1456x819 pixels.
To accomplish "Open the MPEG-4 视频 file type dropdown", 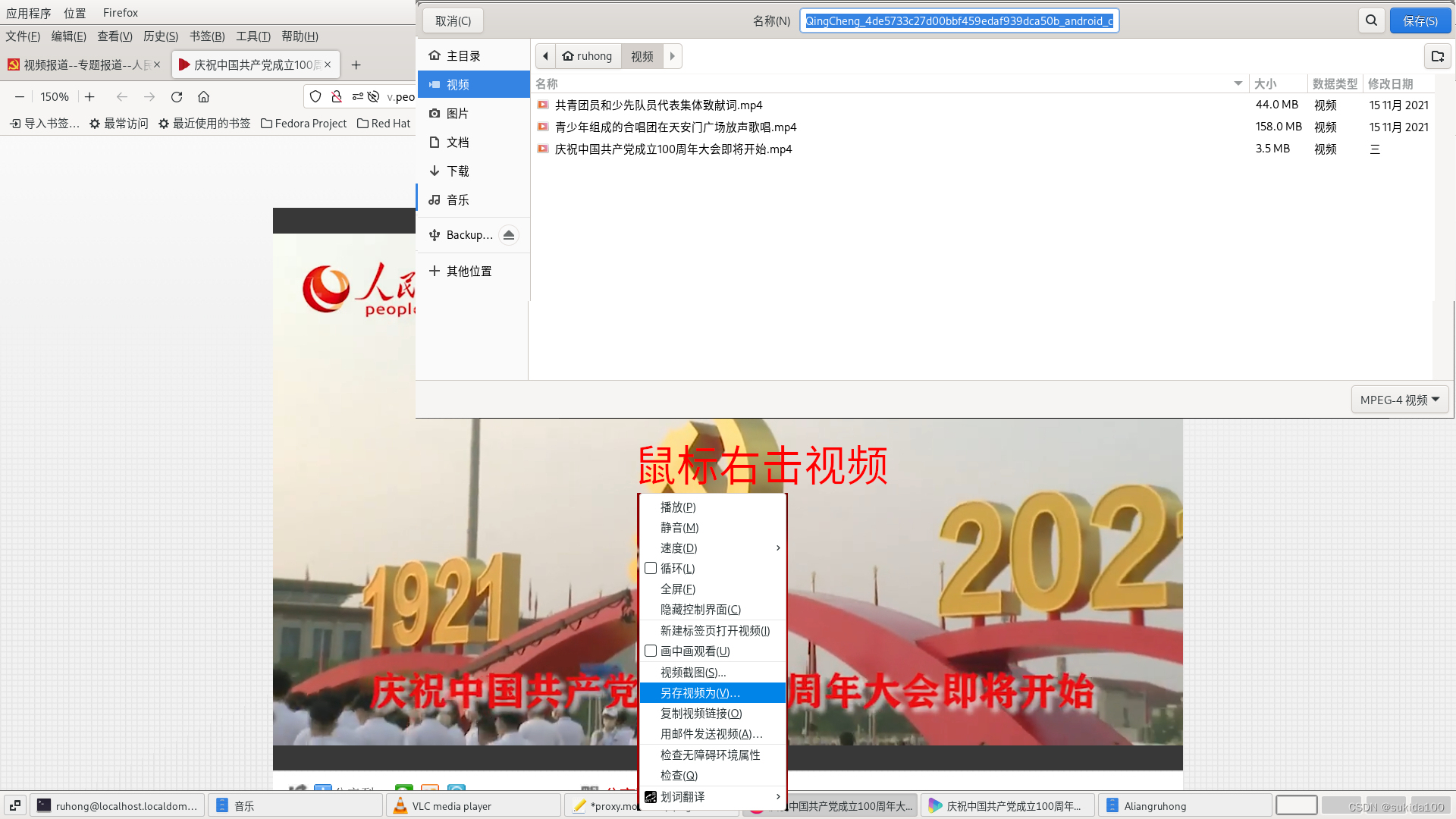I will [1400, 400].
